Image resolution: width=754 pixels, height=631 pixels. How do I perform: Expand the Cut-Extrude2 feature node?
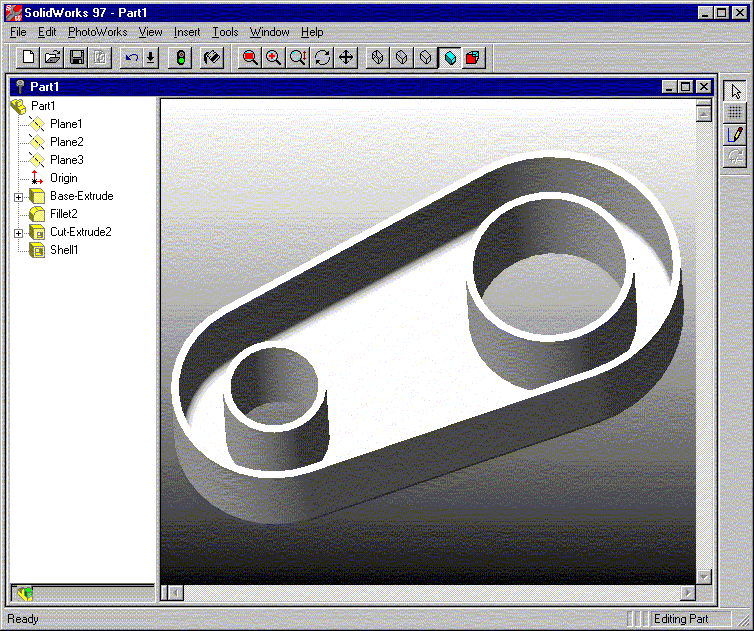18,233
